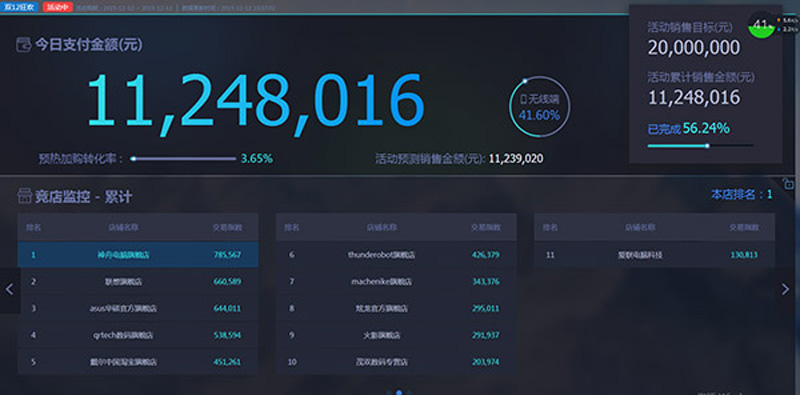The height and width of the screenshot is (395, 800).
Task: Click the 今日支付金额(元) heading
Action: point(88,45)
